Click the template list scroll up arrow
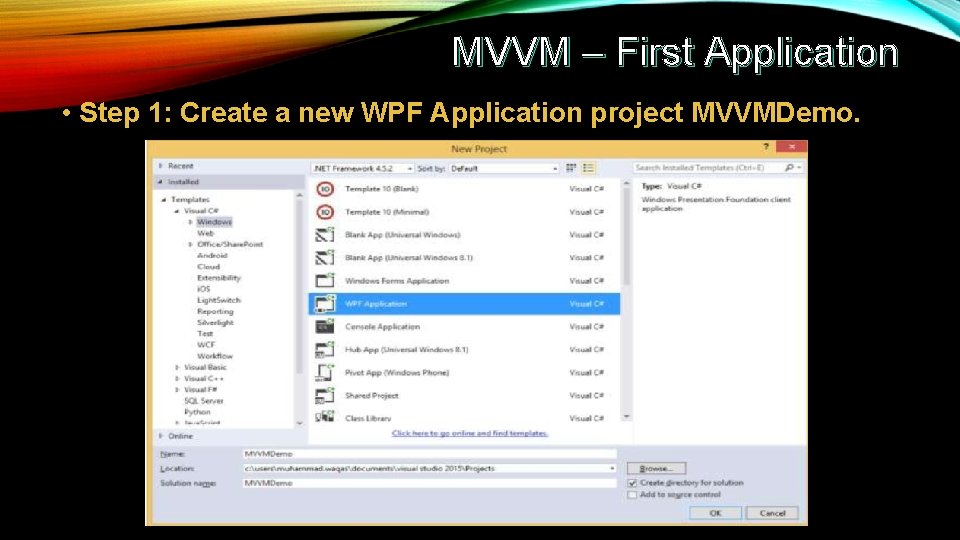This screenshot has height=540, width=960. [626, 183]
